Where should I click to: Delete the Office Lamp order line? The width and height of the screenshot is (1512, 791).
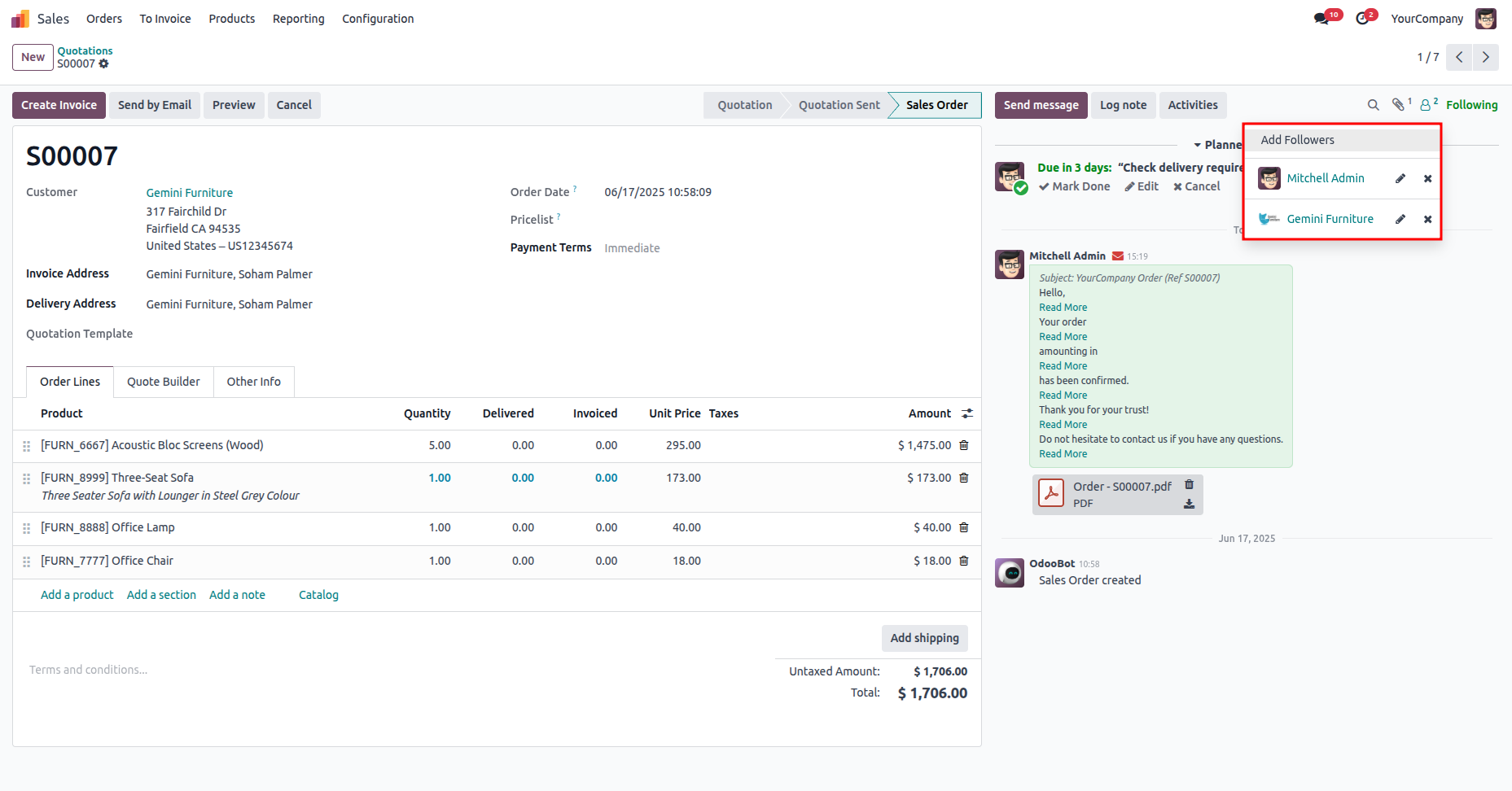click(964, 527)
